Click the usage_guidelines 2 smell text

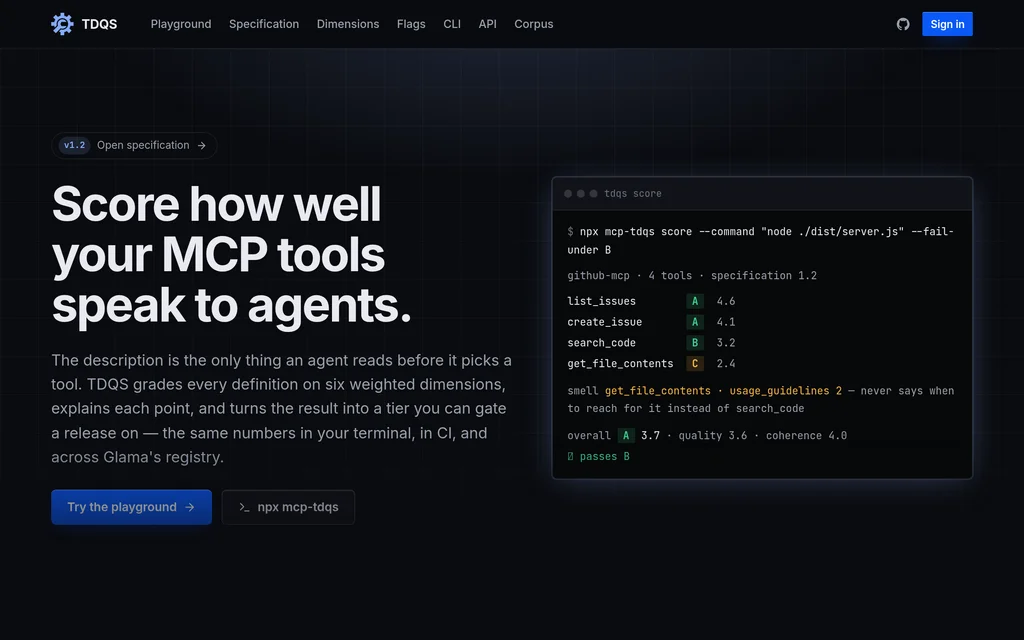tap(786, 391)
